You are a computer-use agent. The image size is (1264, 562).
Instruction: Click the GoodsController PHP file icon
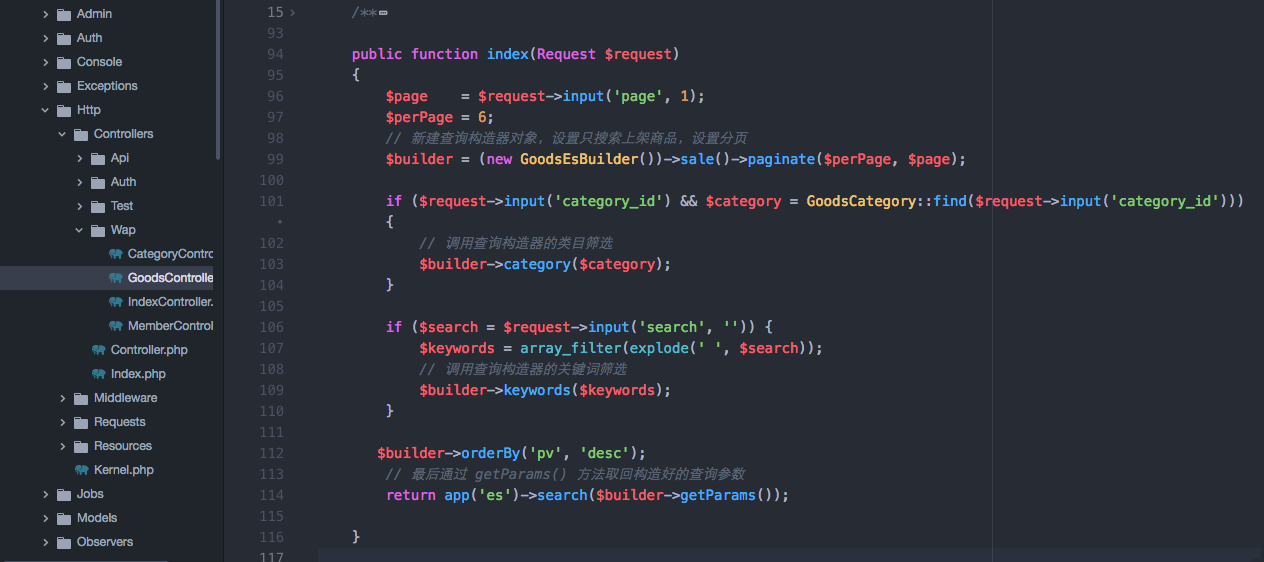pos(115,278)
